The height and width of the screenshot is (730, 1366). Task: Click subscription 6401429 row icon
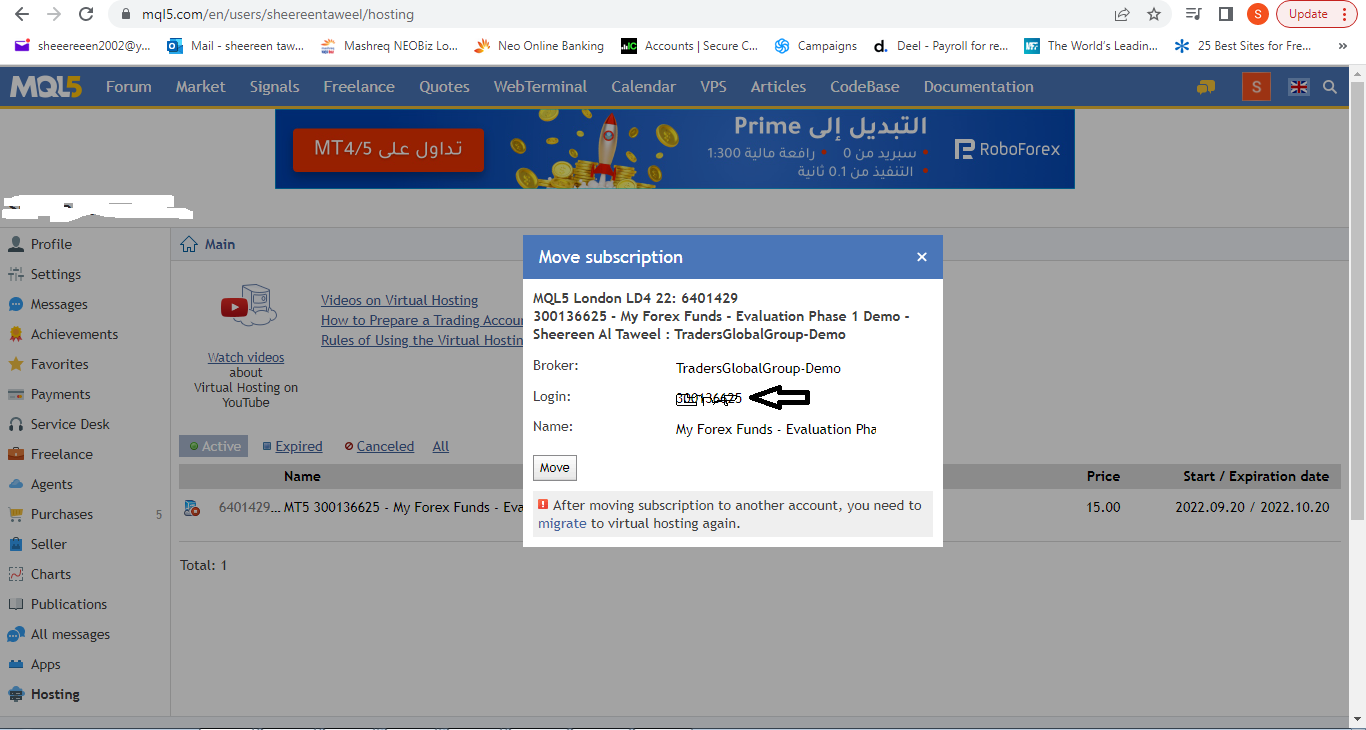coord(192,508)
